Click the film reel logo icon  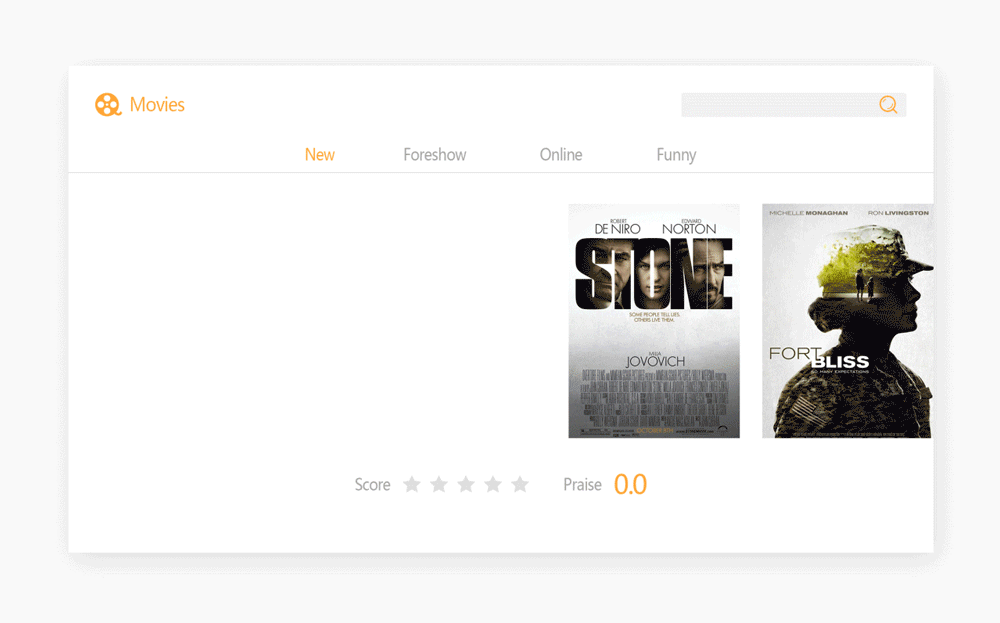pos(108,105)
